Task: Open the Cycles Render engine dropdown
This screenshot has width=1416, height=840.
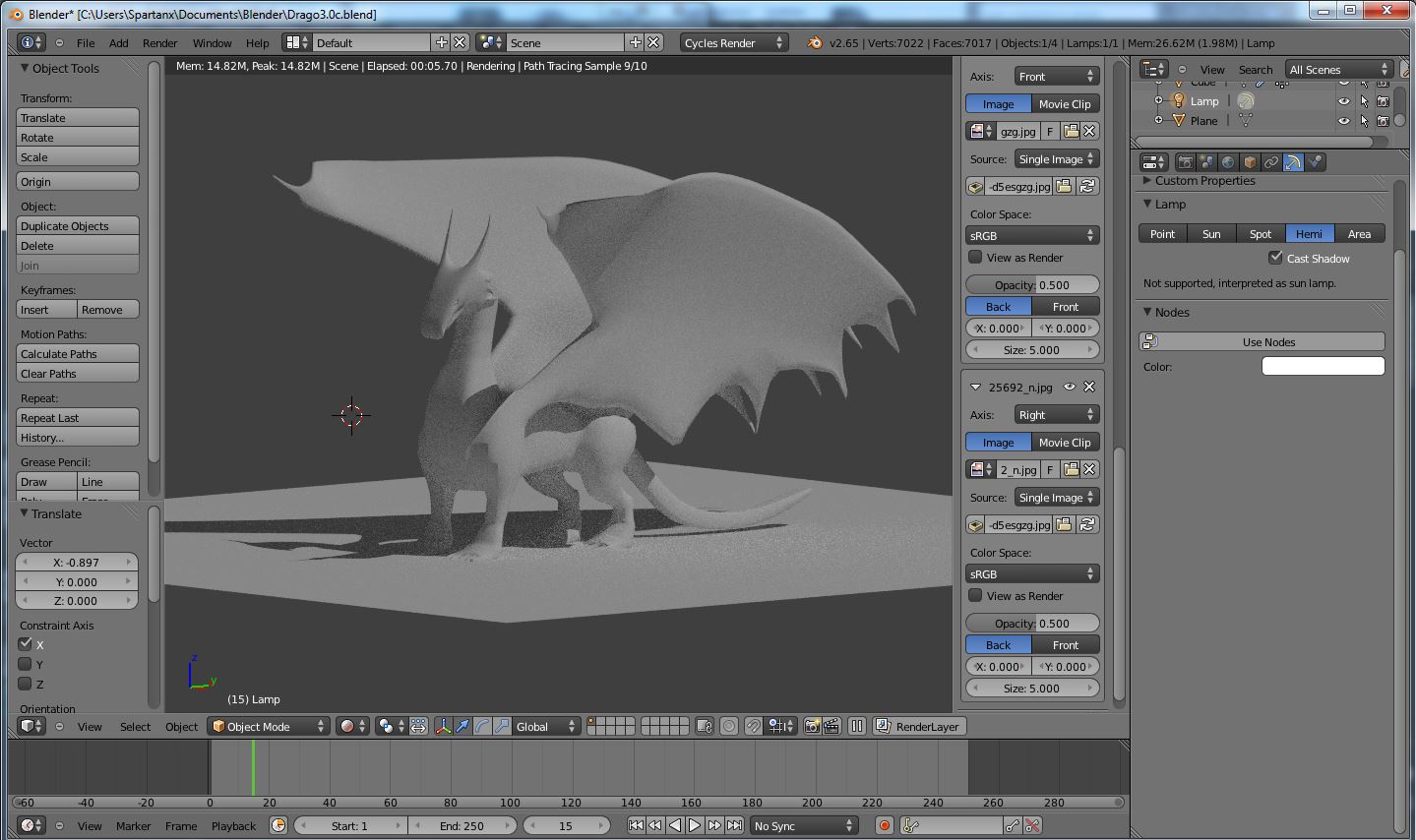Action: pos(734,42)
